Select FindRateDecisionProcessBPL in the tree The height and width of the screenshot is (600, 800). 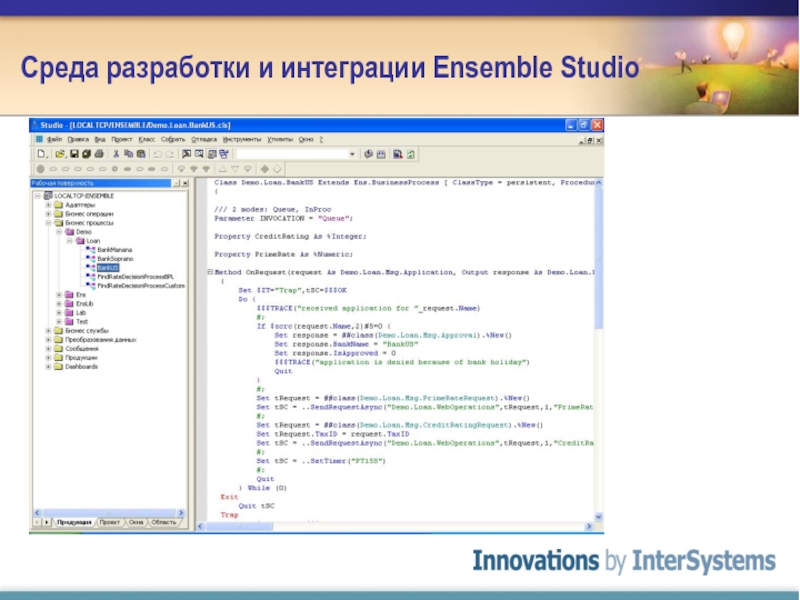(x=134, y=276)
